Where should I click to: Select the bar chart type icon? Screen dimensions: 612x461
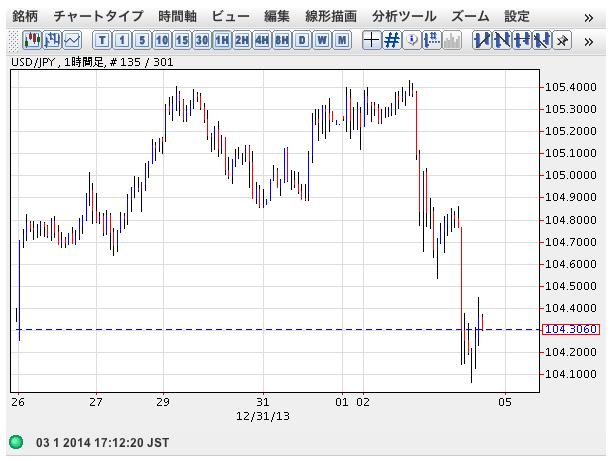pyautogui.click(x=52, y=40)
